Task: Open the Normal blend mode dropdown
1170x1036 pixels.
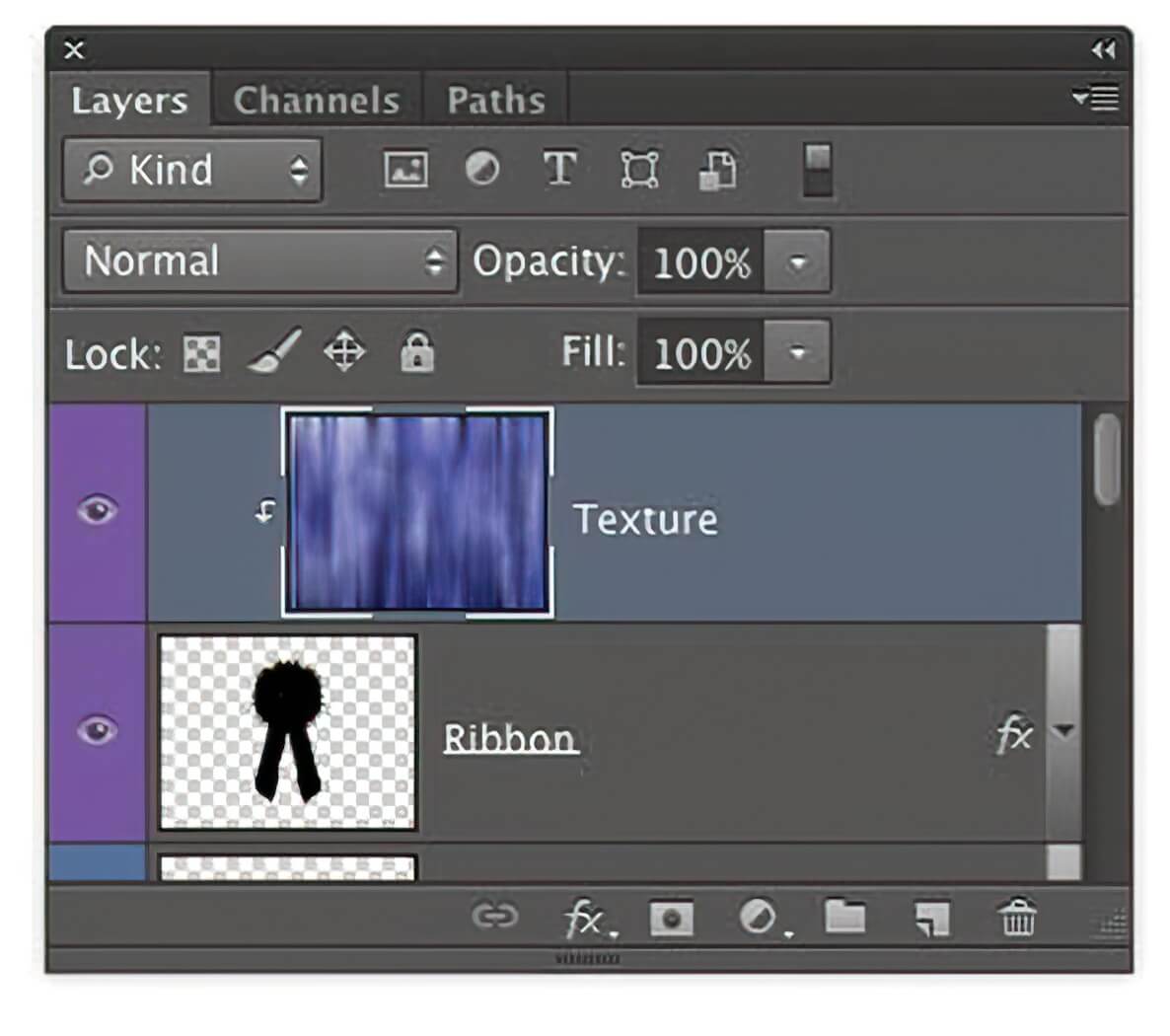Action: [260, 261]
